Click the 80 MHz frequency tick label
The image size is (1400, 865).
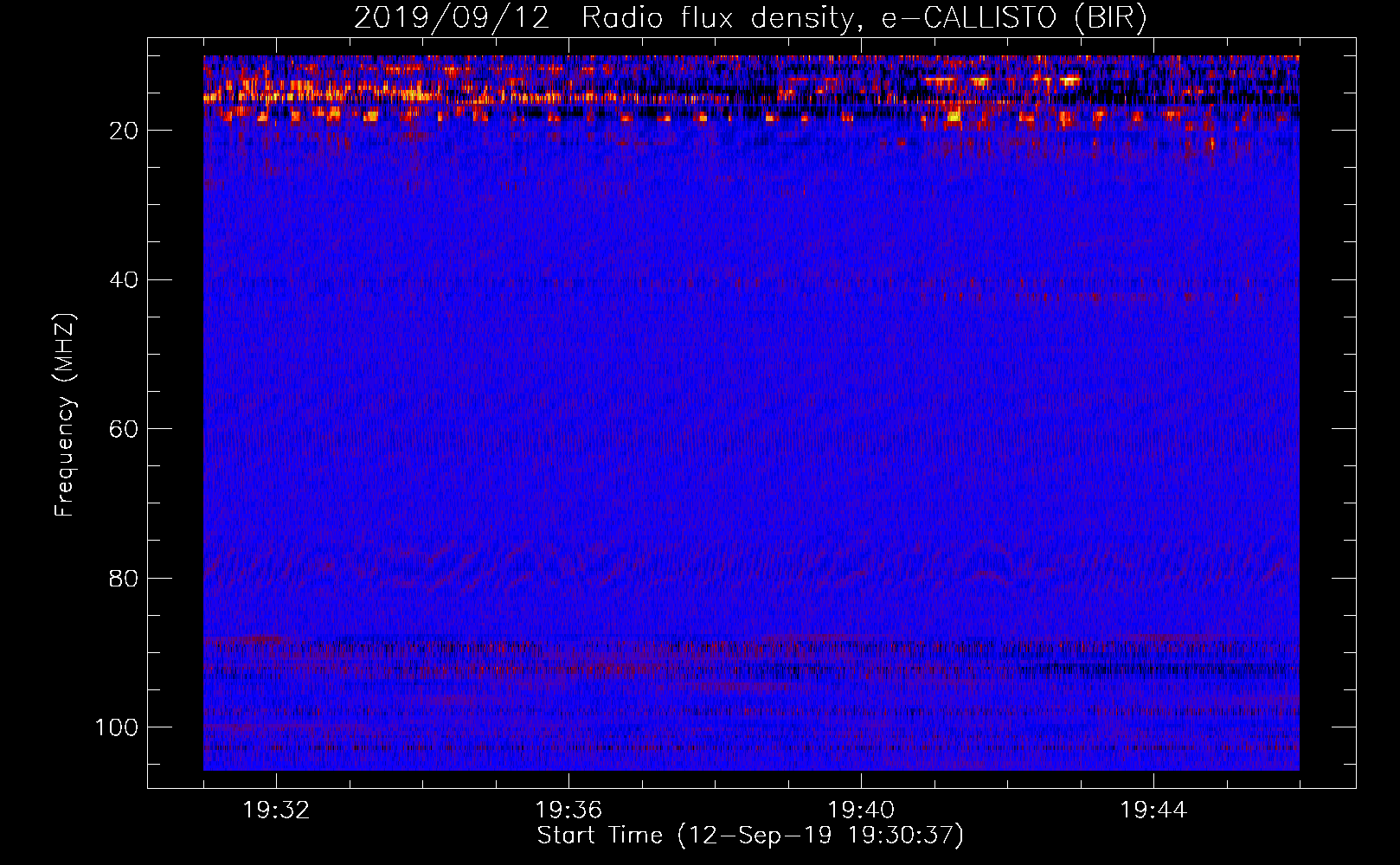tap(124, 579)
